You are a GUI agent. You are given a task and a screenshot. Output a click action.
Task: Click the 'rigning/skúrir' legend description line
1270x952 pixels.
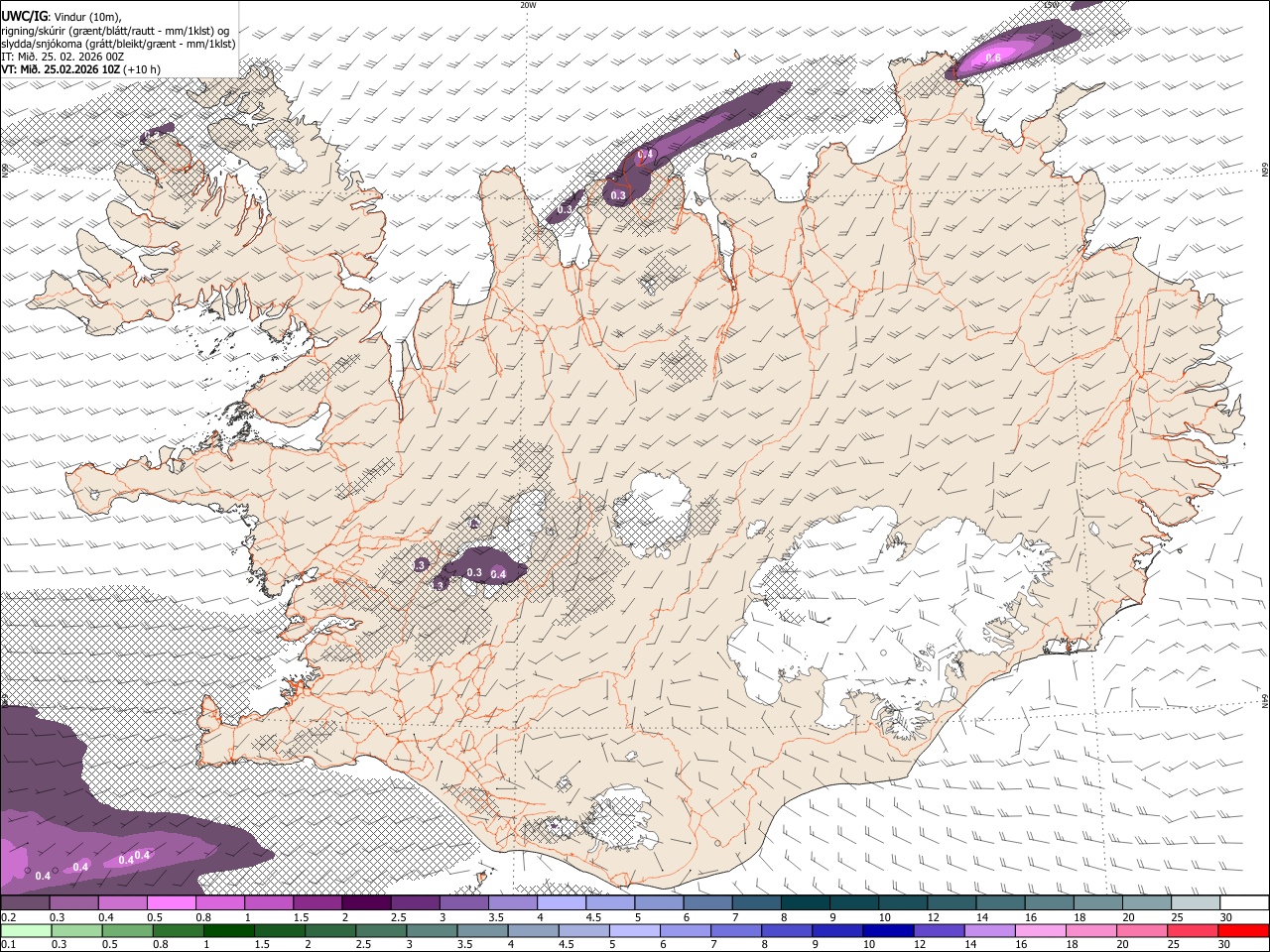pyautogui.click(x=115, y=30)
